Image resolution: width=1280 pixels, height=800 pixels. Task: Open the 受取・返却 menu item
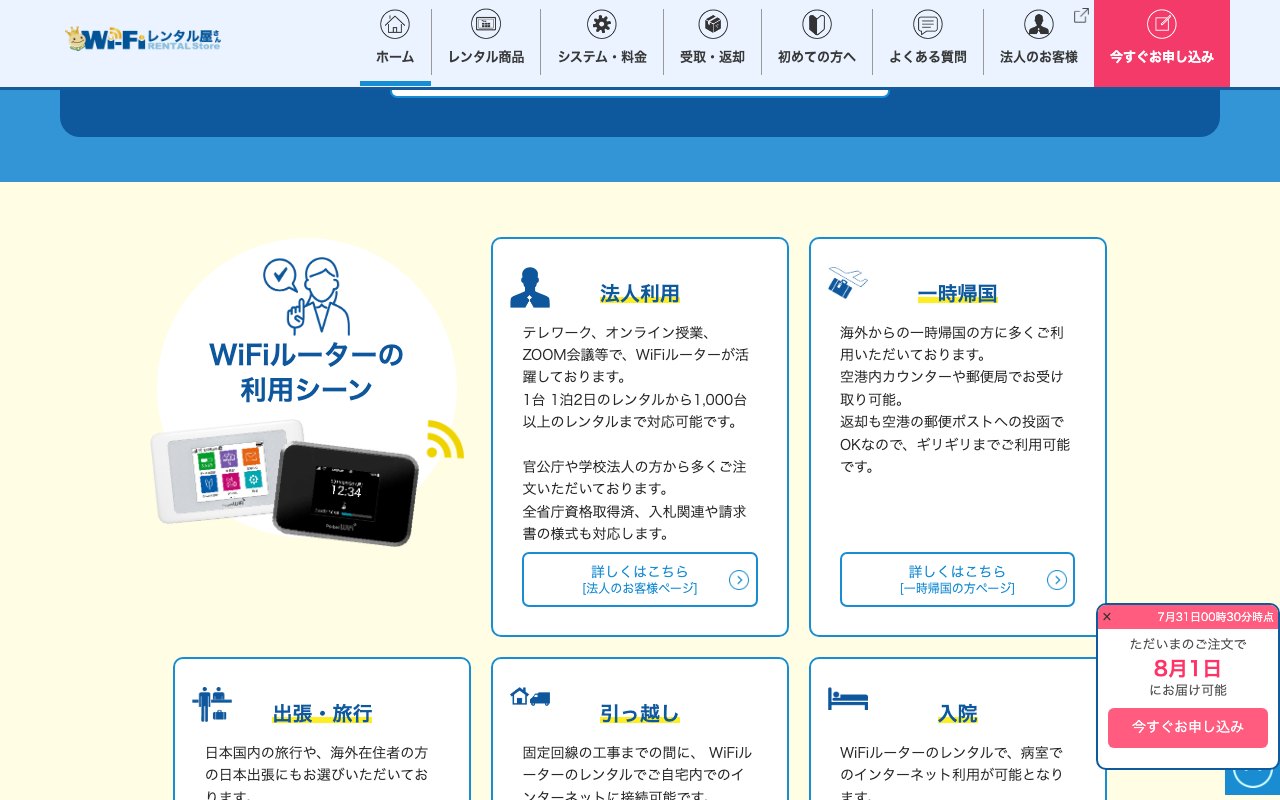pos(712,44)
